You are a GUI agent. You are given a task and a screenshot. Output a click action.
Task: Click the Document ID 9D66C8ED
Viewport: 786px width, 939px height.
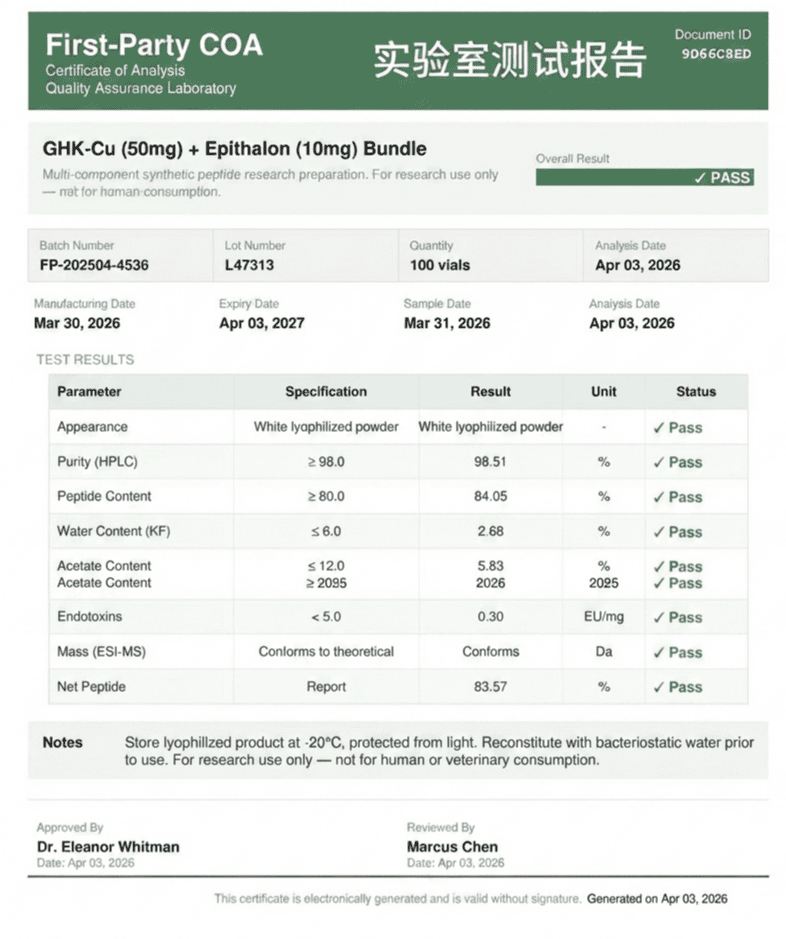[716, 54]
